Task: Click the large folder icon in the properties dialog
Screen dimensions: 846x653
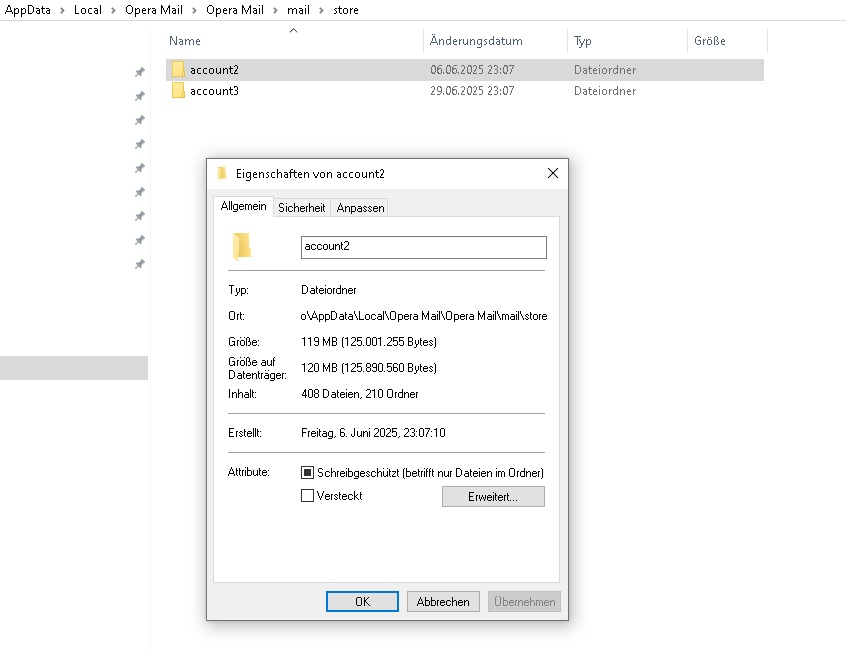Action: pyautogui.click(x=242, y=246)
